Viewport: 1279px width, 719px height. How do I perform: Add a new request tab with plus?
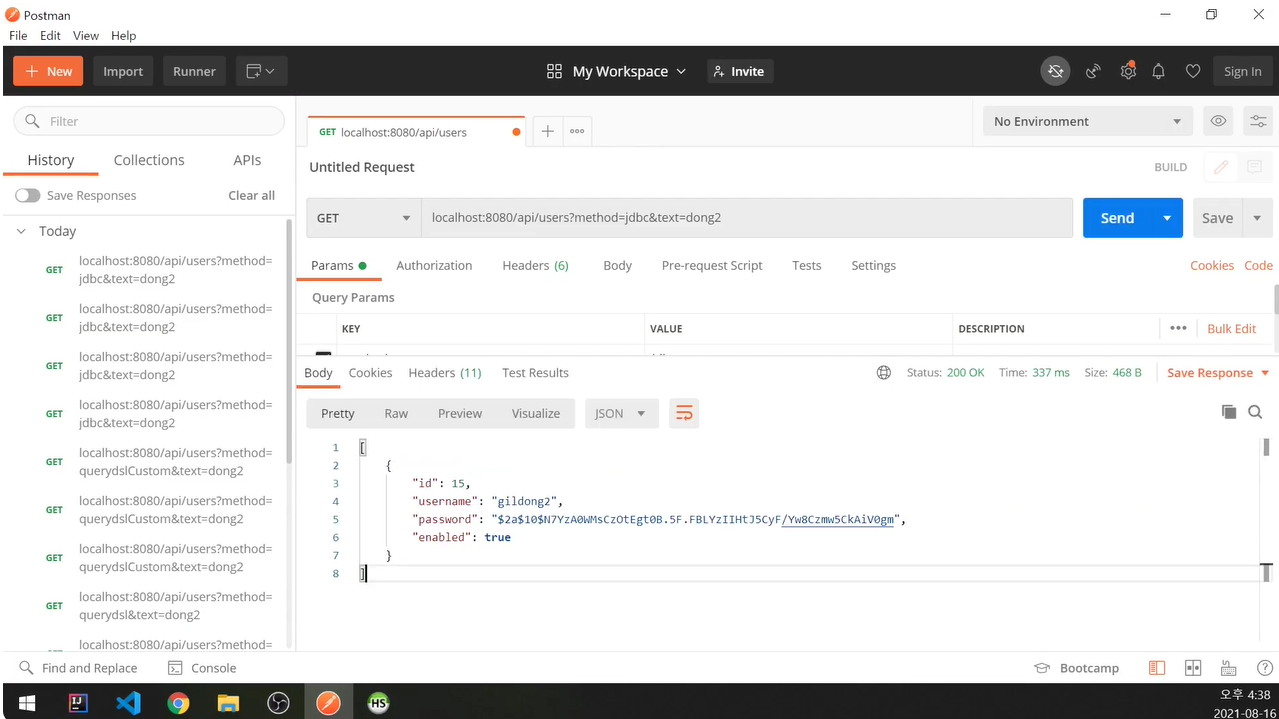tap(547, 131)
